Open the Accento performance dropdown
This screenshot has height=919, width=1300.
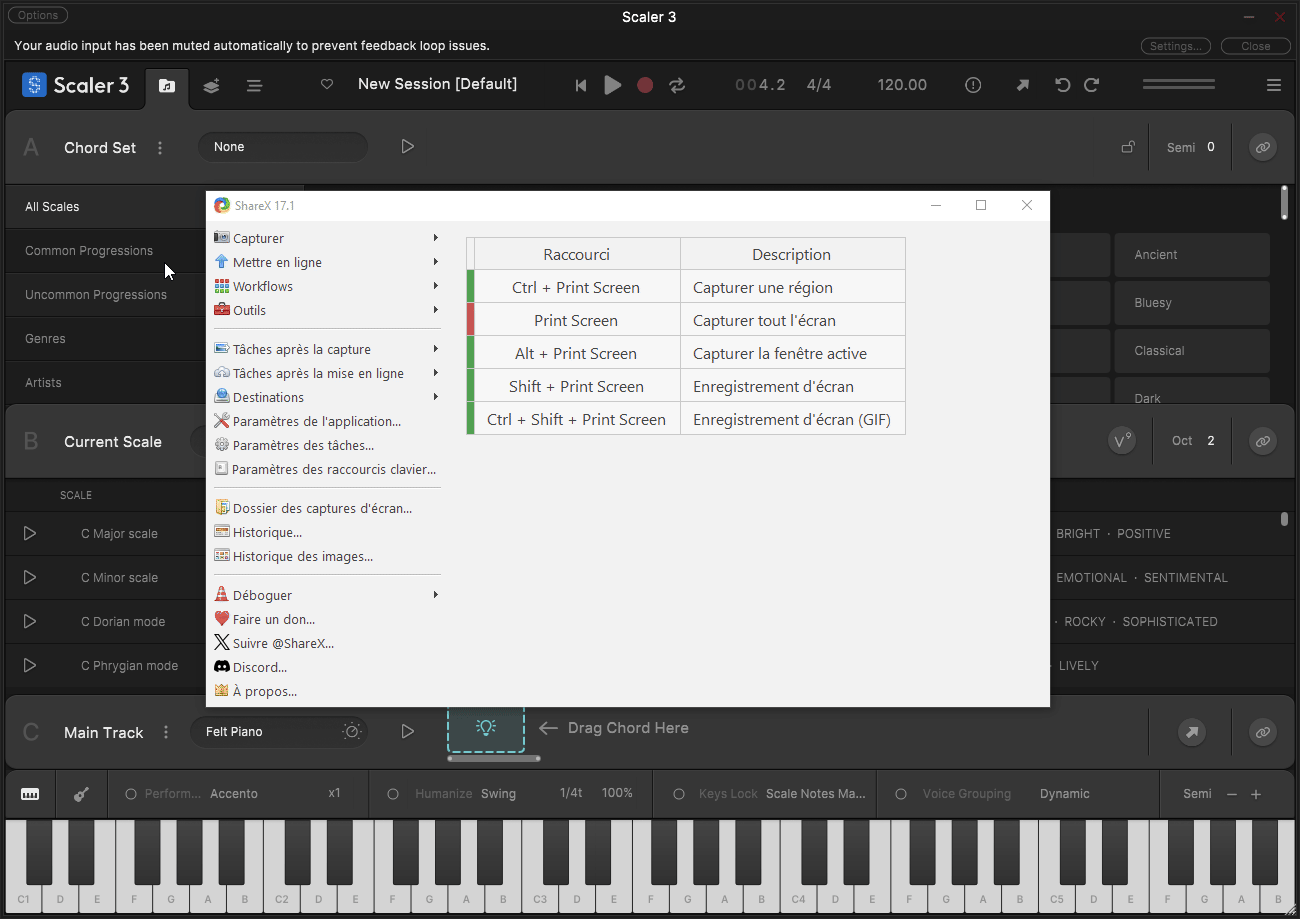point(234,794)
